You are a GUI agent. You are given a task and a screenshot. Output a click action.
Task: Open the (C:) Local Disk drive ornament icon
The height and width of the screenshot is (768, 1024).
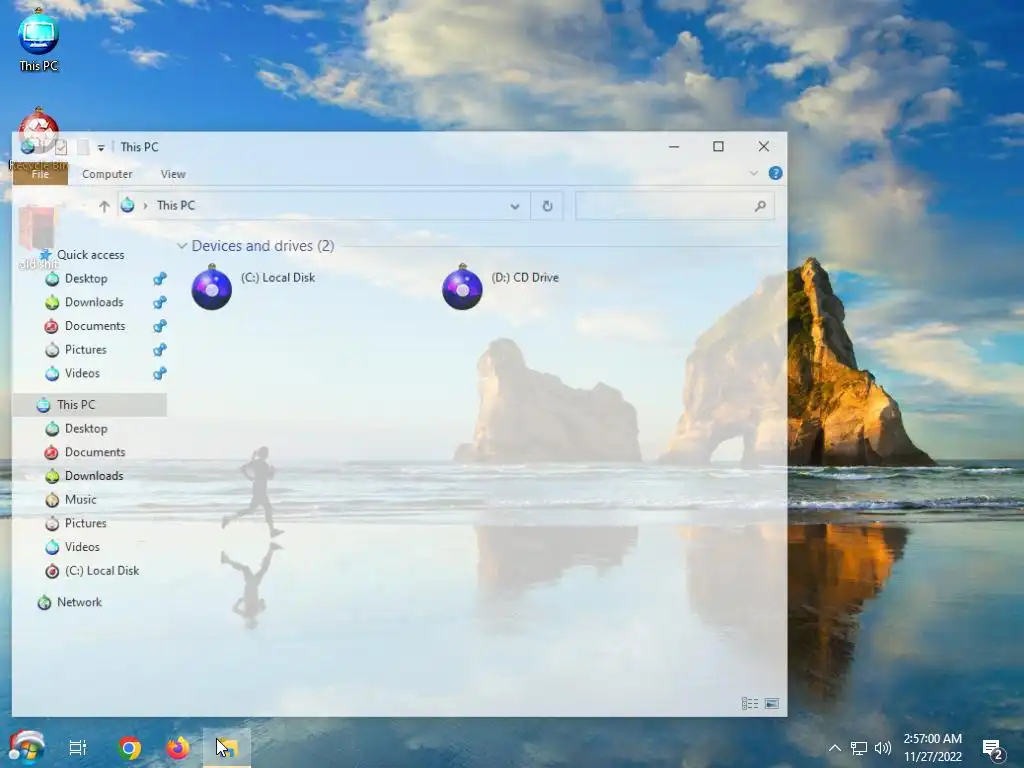(x=212, y=287)
